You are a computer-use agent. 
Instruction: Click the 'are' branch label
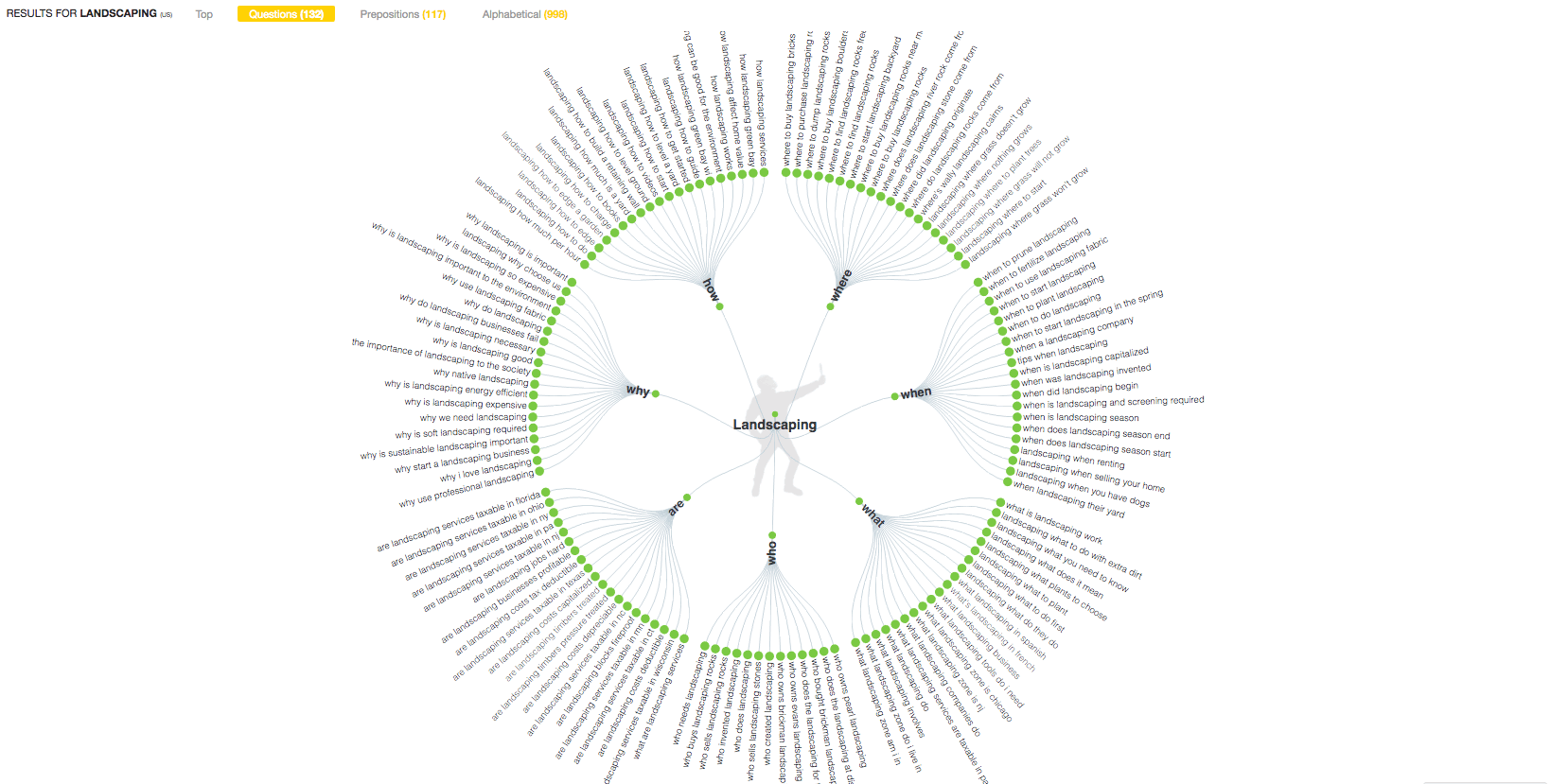(675, 509)
